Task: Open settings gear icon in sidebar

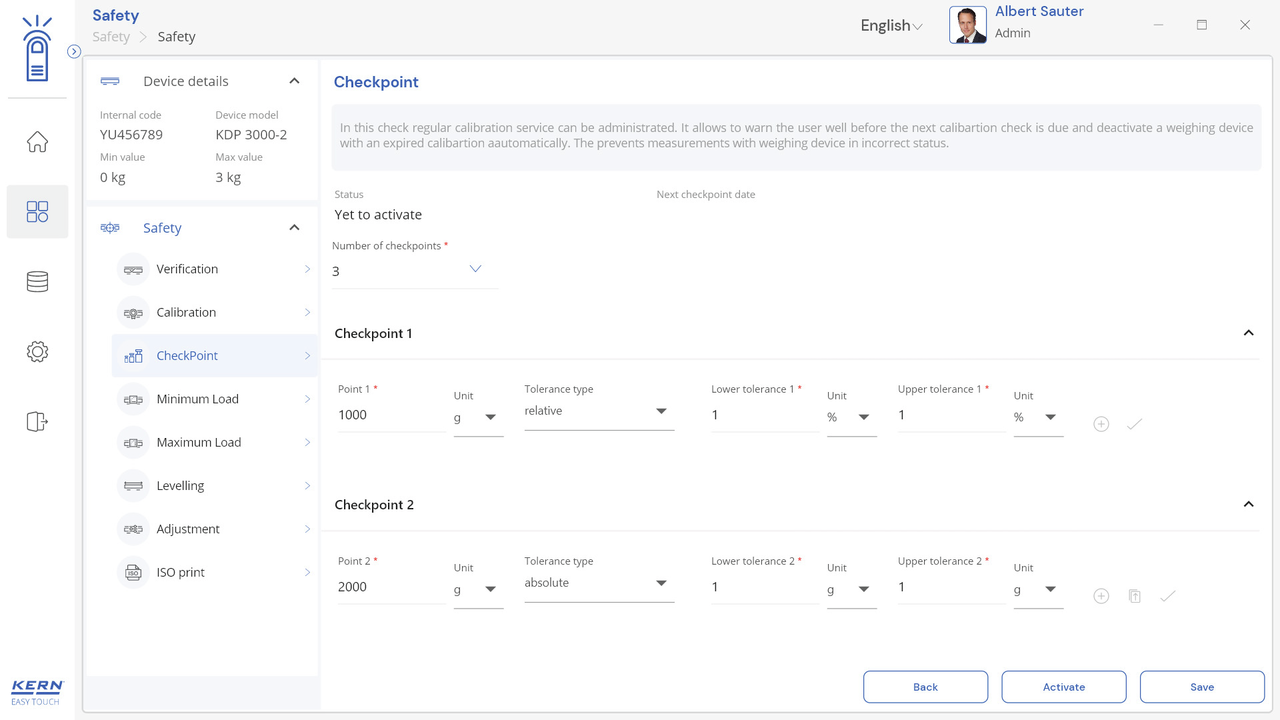Action: point(37,352)
